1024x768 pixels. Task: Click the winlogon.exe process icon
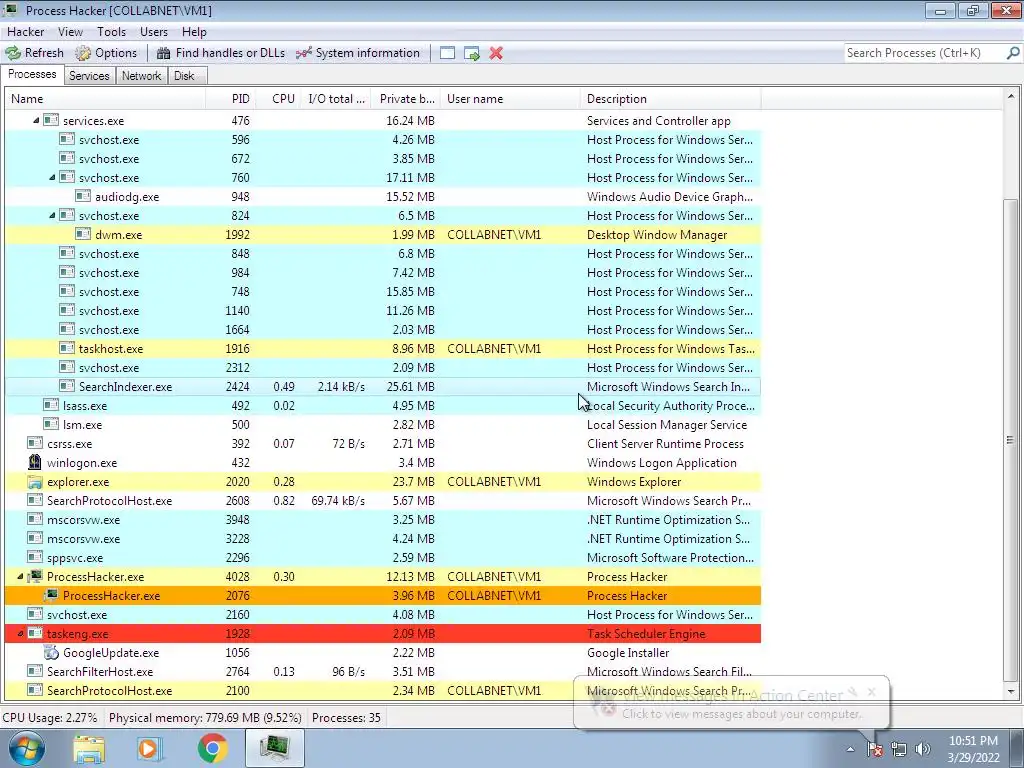(x=35, y=462)
